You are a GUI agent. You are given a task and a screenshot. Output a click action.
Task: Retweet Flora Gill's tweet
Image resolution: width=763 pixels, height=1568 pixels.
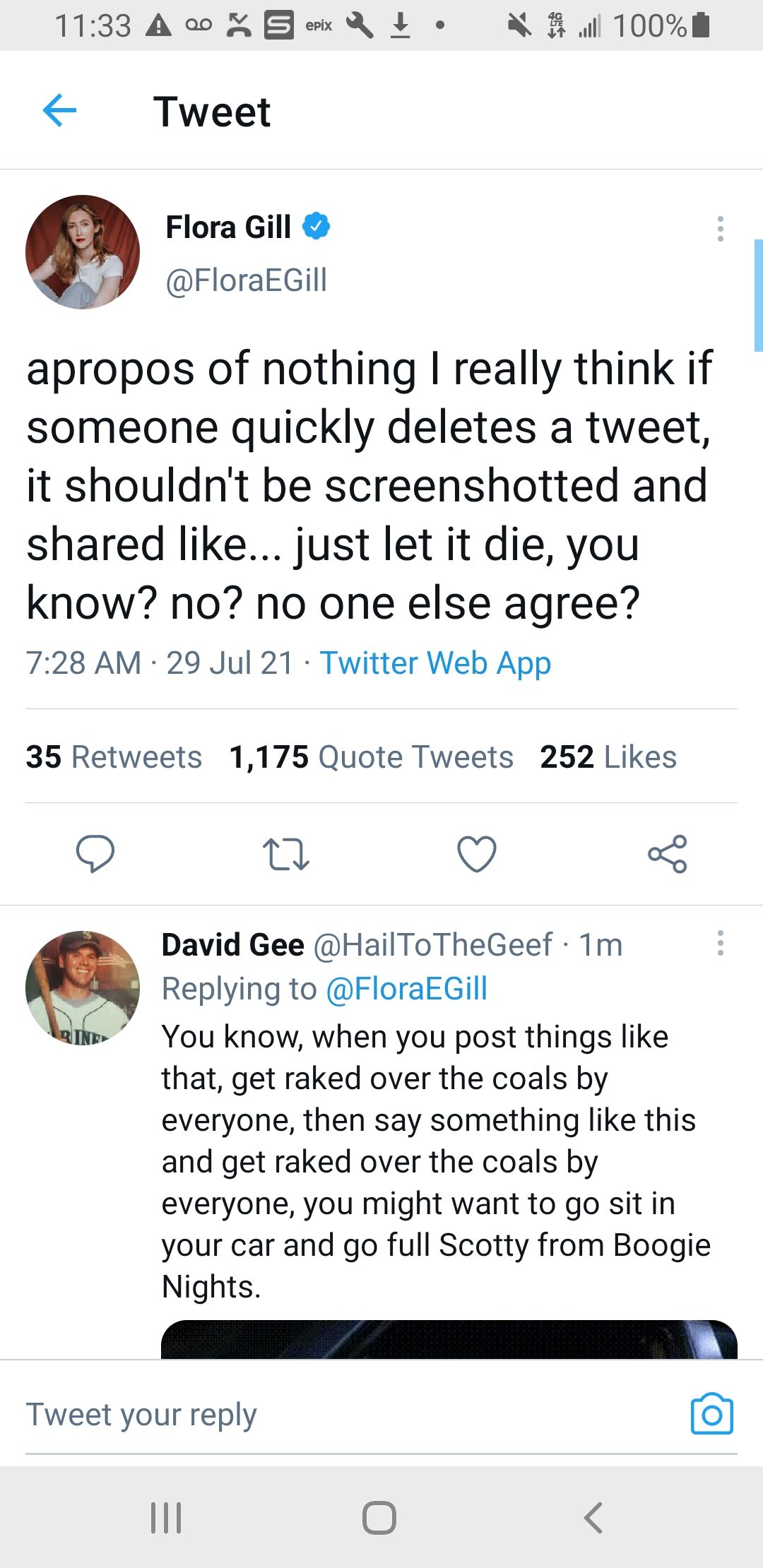point(285,853)
